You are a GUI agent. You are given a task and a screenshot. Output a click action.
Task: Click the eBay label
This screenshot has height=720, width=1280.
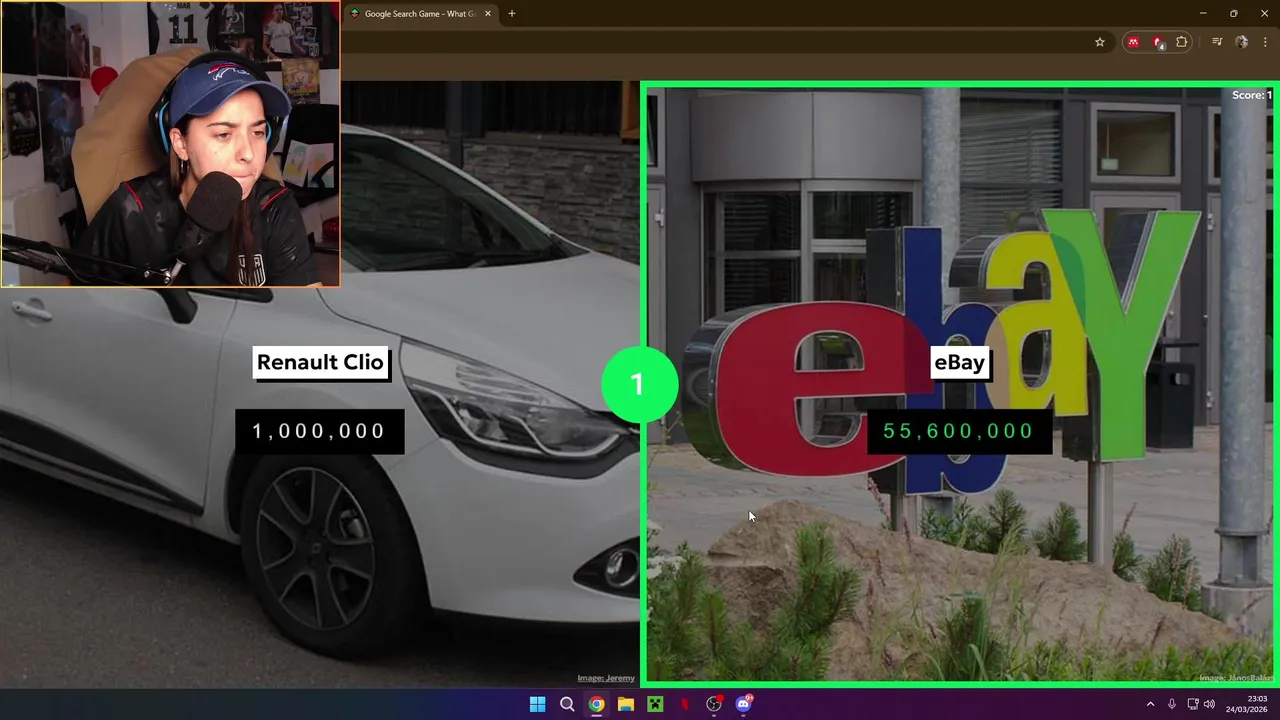[x=959, y=362]
